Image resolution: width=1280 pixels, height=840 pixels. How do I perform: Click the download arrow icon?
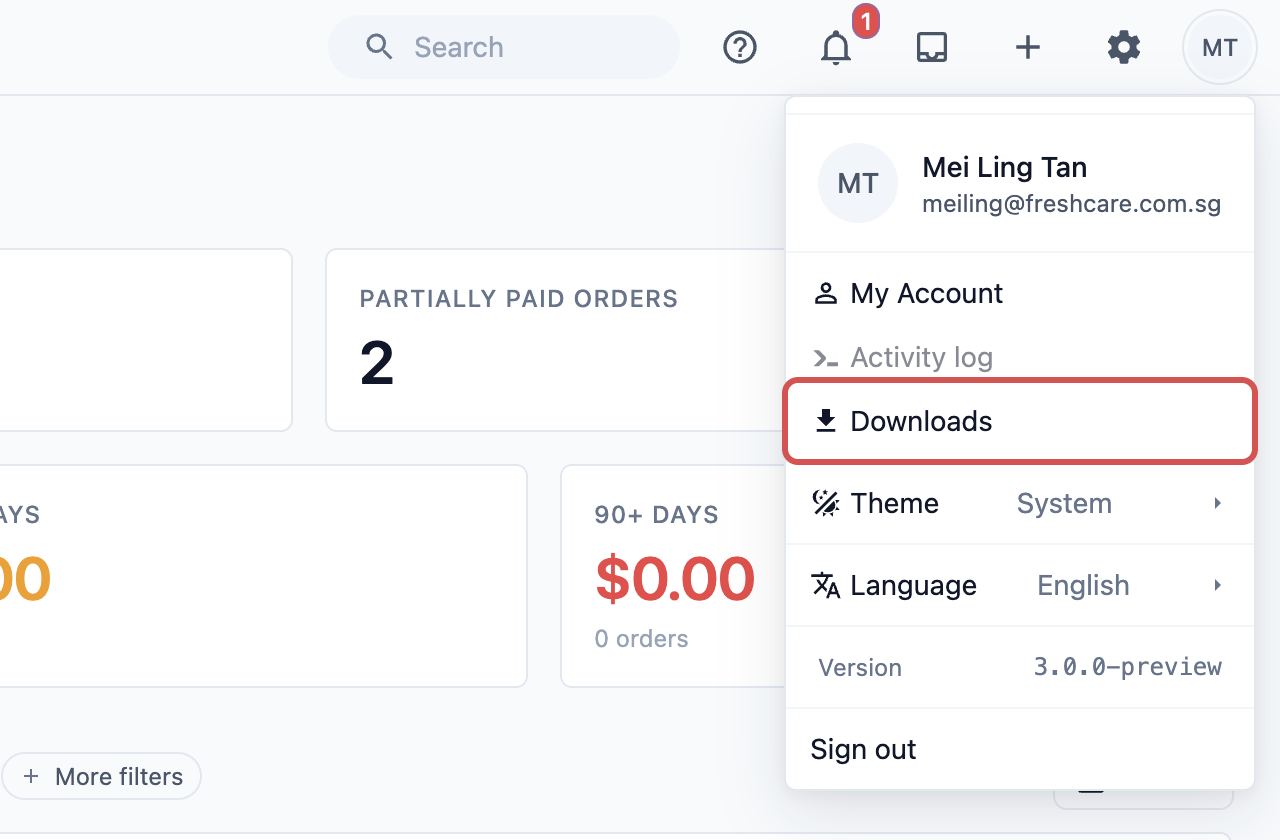pos(825,421)
